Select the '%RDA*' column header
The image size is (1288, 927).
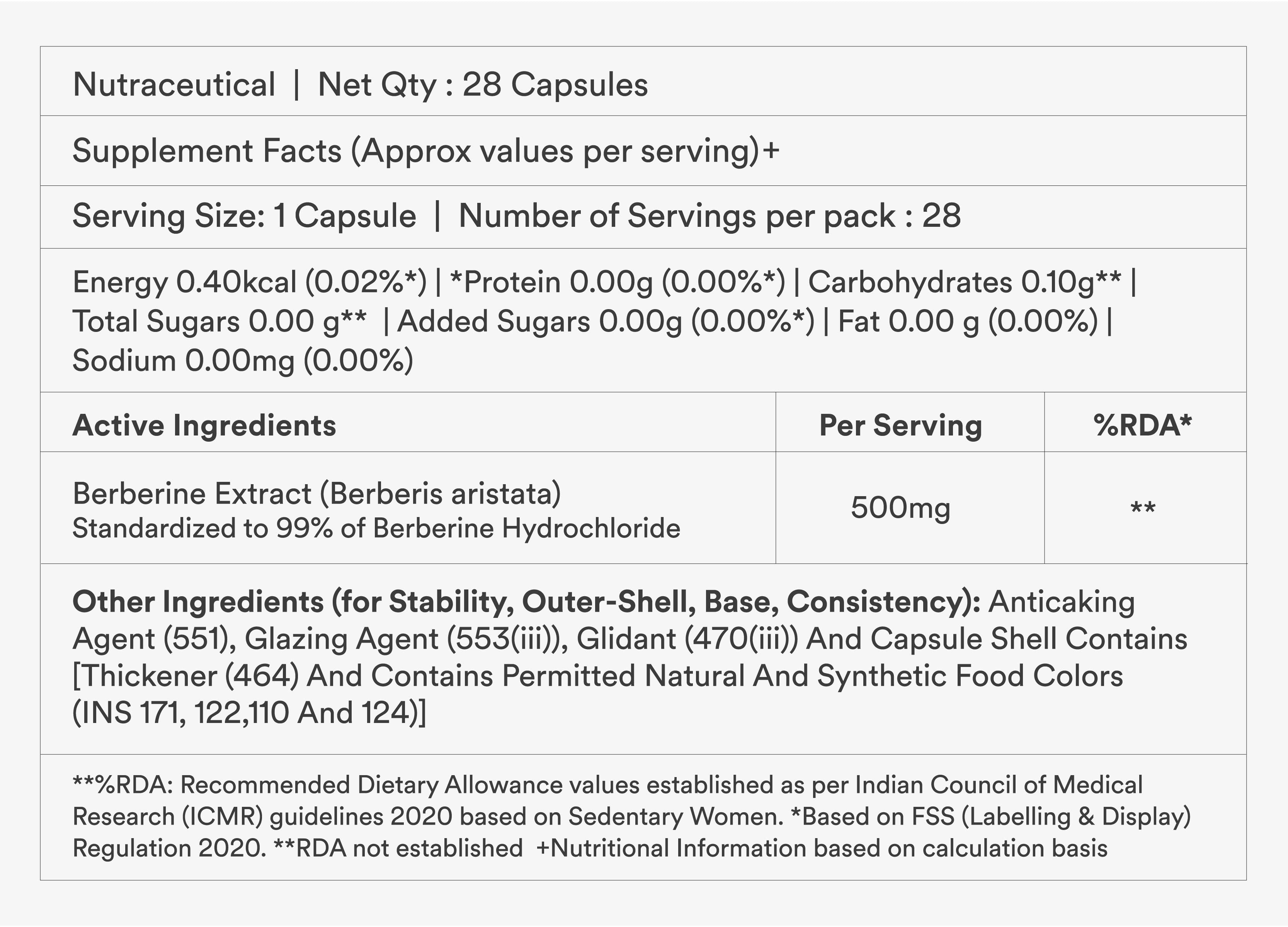(1142, 425)
